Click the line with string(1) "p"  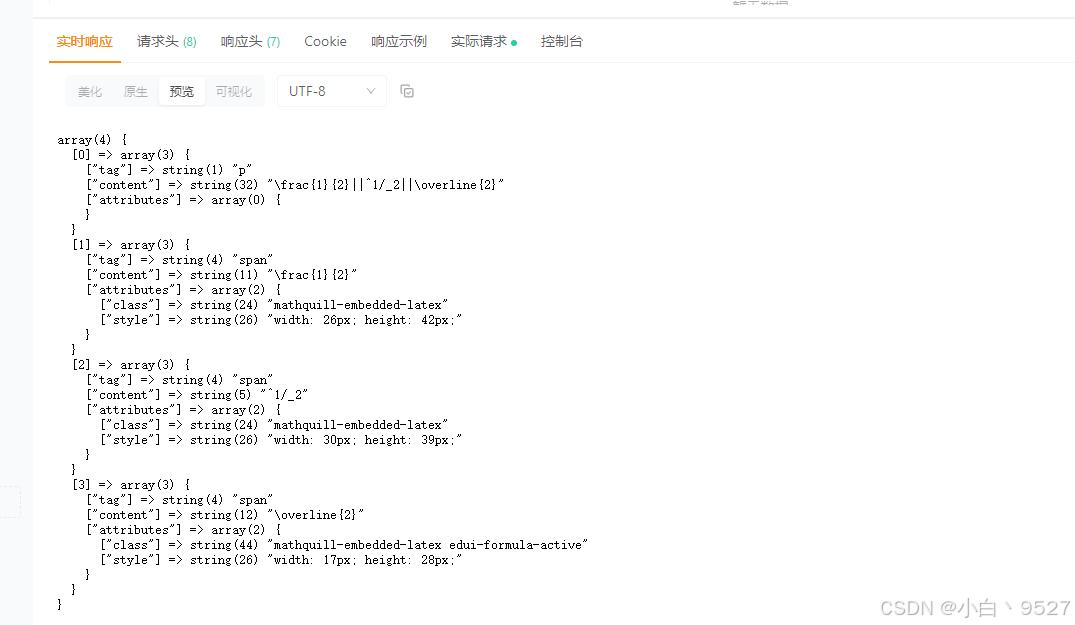click(169, 170)
